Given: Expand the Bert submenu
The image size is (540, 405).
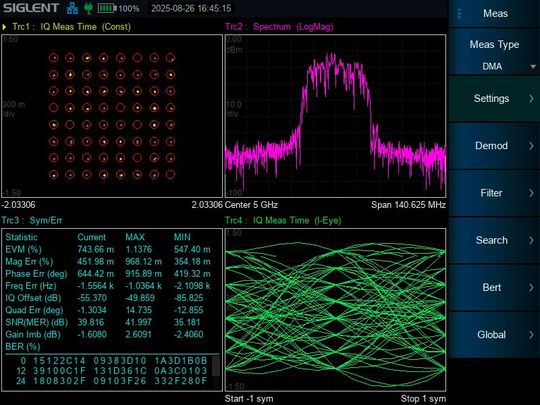Looking at the screenshot, I should (494, 287).
